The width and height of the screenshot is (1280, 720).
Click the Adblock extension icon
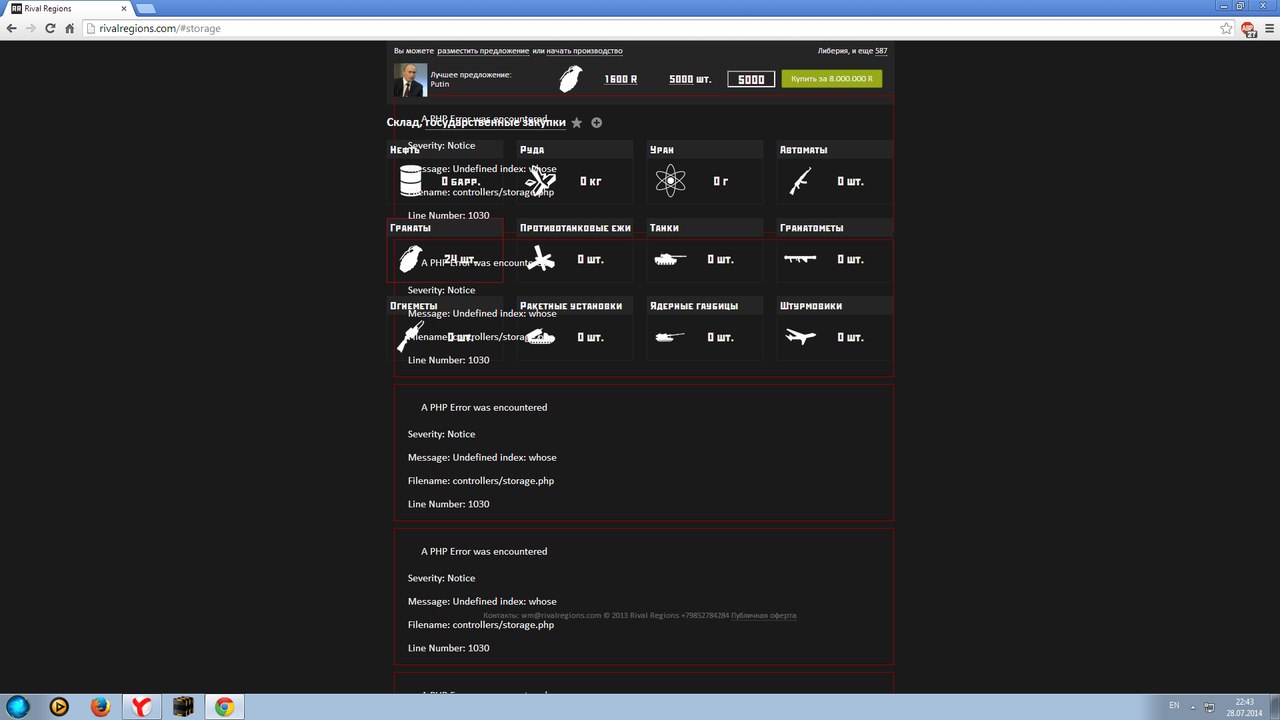click(x=1249, y=29)
